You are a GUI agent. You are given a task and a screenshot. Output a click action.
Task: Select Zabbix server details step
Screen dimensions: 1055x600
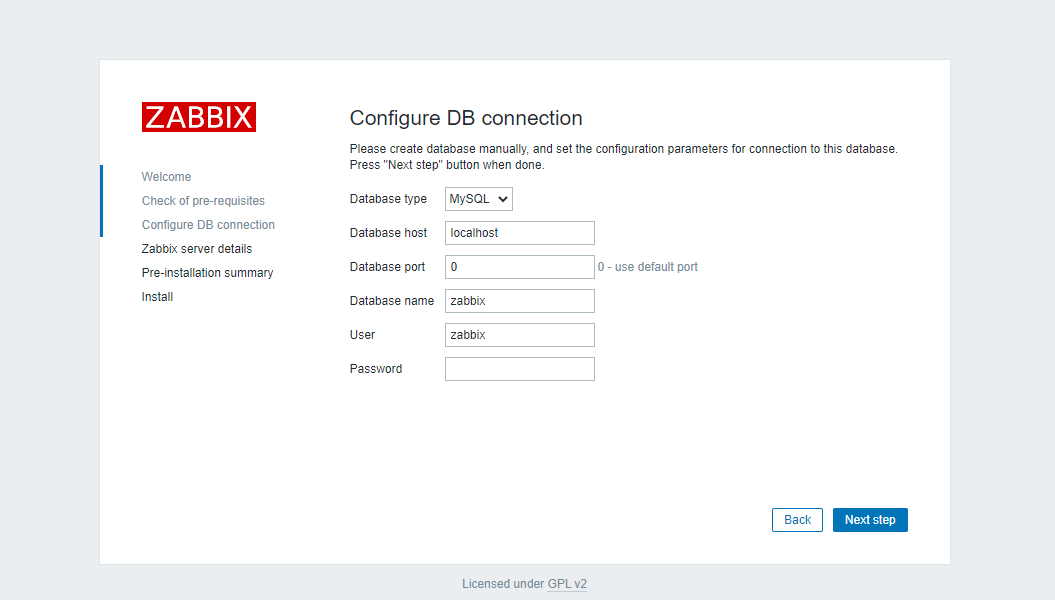point(196,249)
